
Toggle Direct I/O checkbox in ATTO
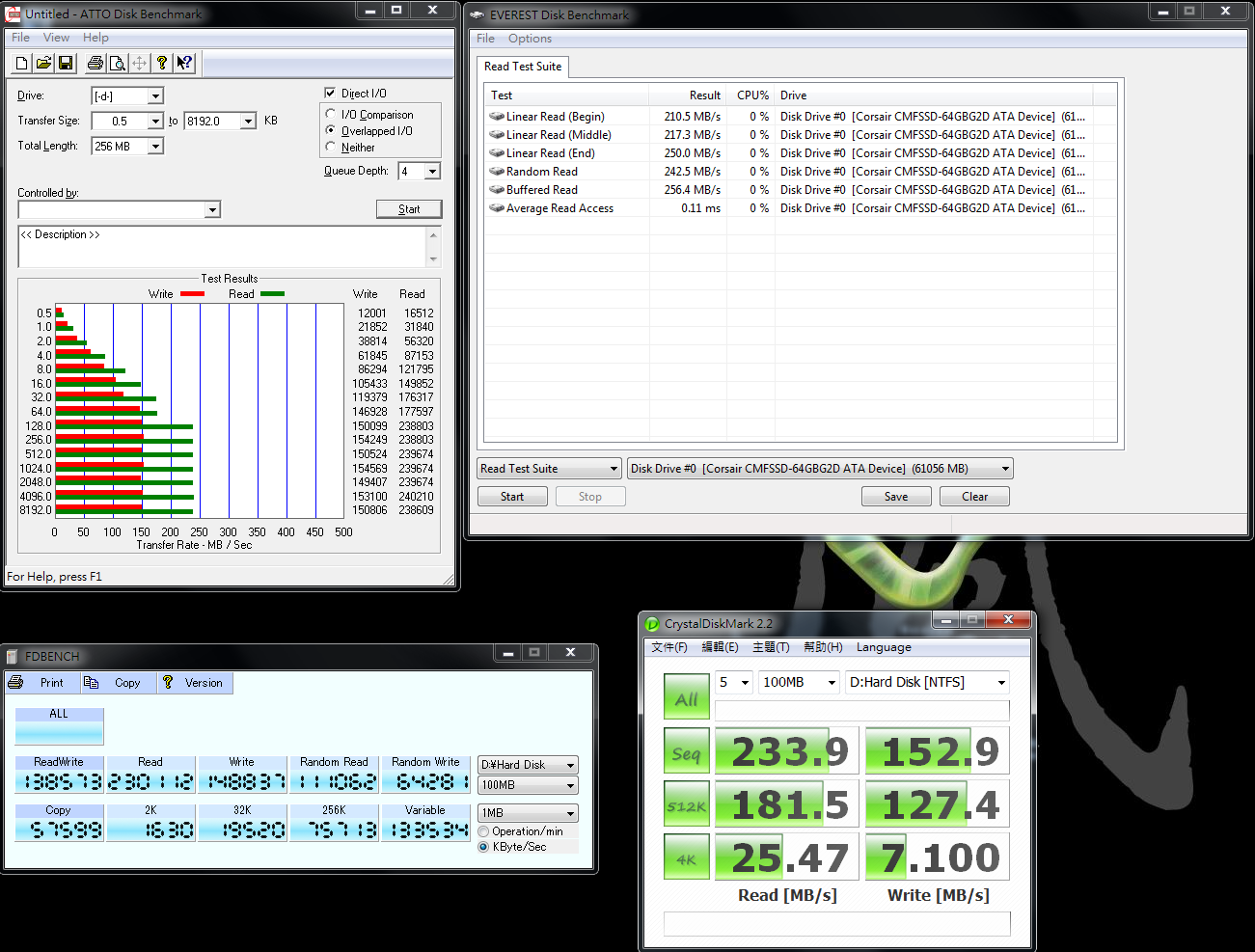[331, 94]
